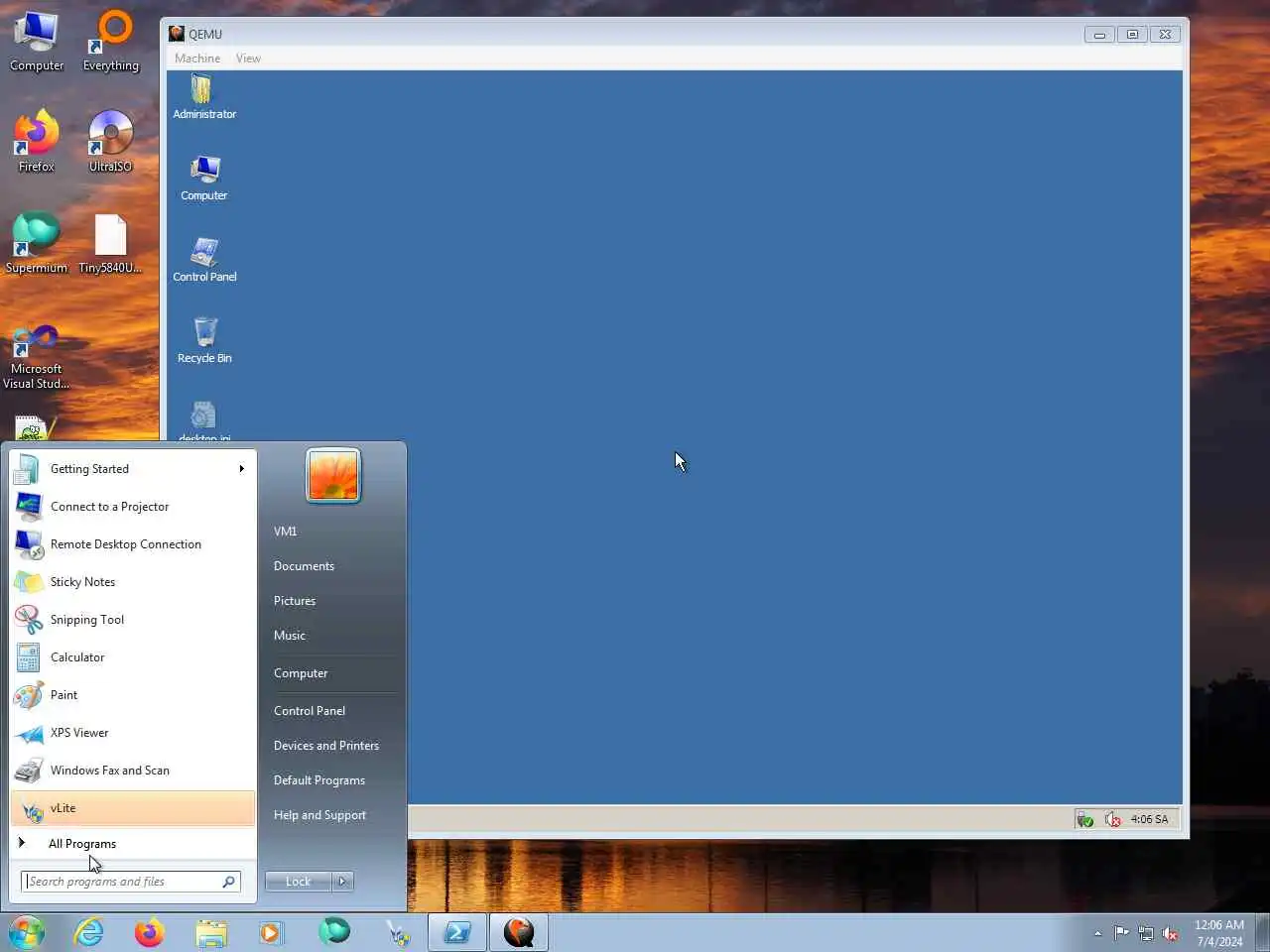Image resolution: width=1270 pixels, height=952 pixels.
Task: Open Action Center flag icon
Action: [x=1121, y=933]
